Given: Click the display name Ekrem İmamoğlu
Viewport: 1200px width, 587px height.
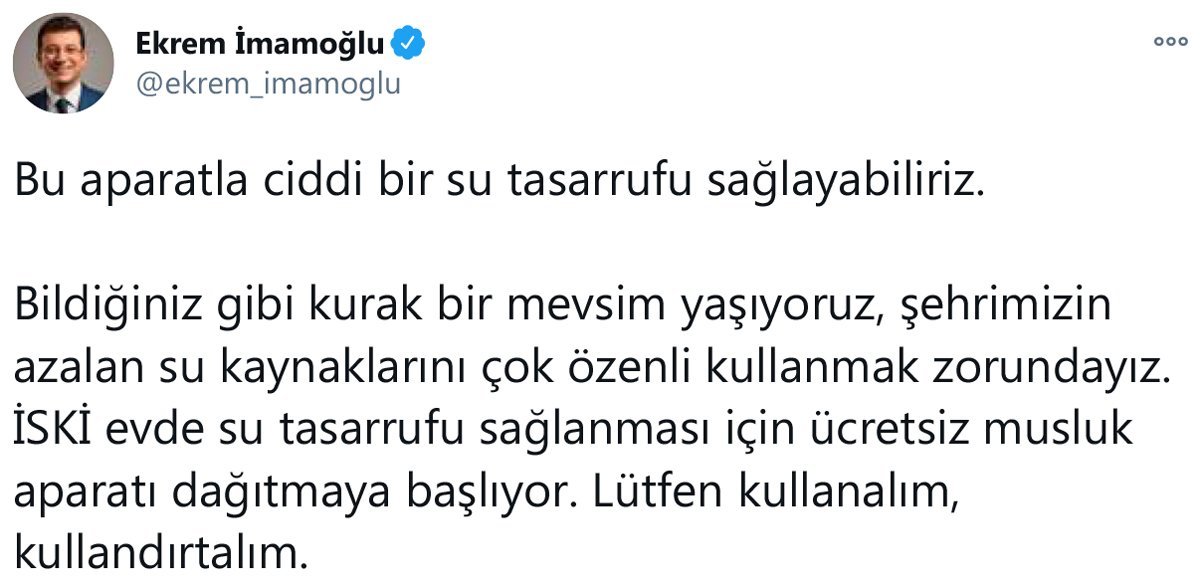Looking at the screenshot, I should (261, 43).
